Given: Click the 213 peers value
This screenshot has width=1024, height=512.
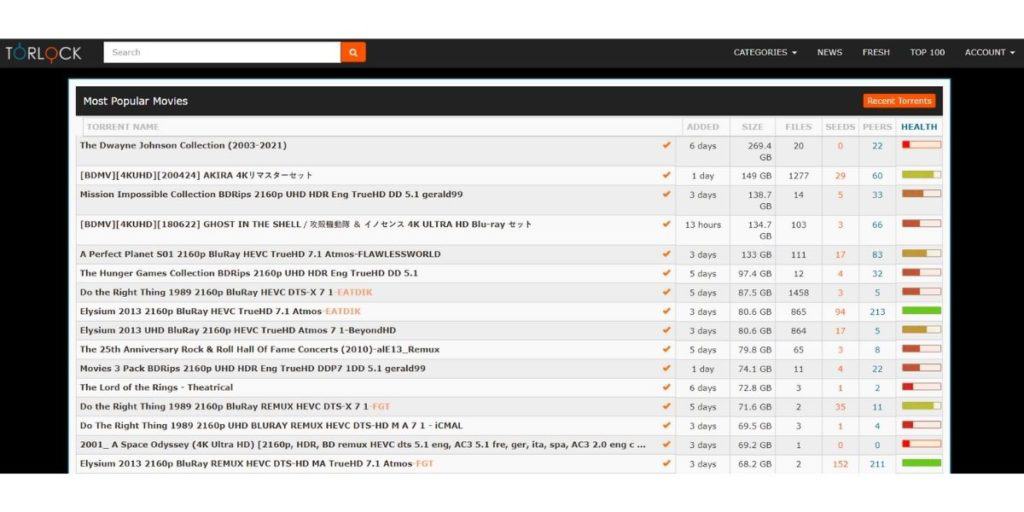Looking at the screenshot, I should (877, 312).
